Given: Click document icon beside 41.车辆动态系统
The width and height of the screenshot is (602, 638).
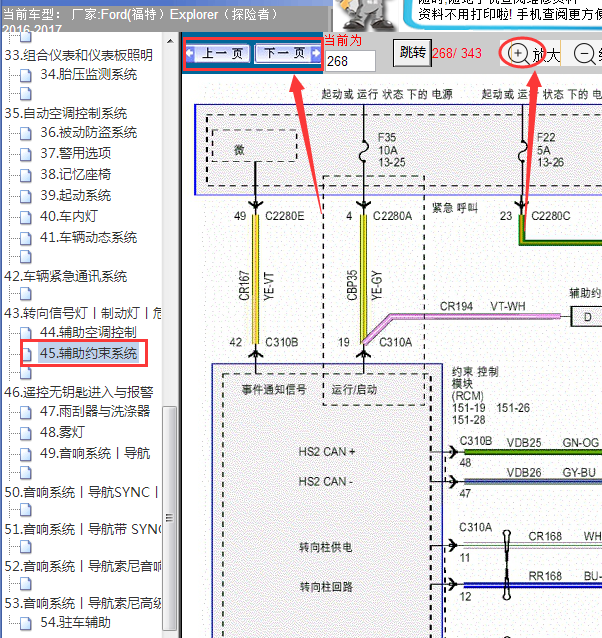Looking at the screenshot, I should coord(26,238).
